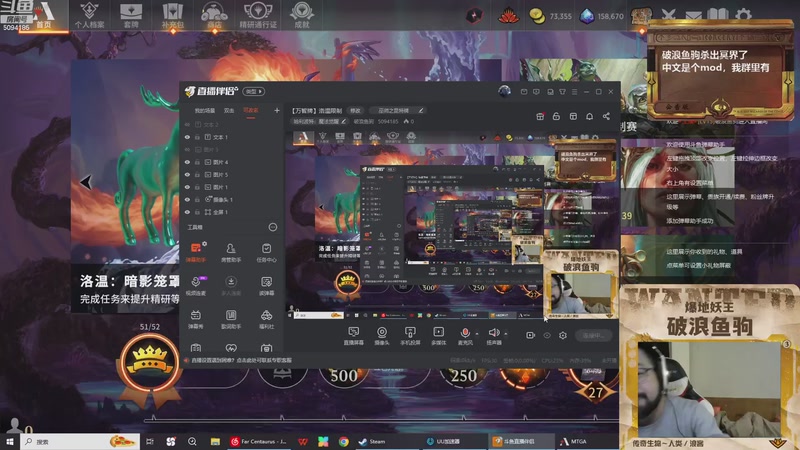The height and width of the screenshot is (450, 800).
Task: Edit the stream category pencil icon
Action: click(421, 110)
